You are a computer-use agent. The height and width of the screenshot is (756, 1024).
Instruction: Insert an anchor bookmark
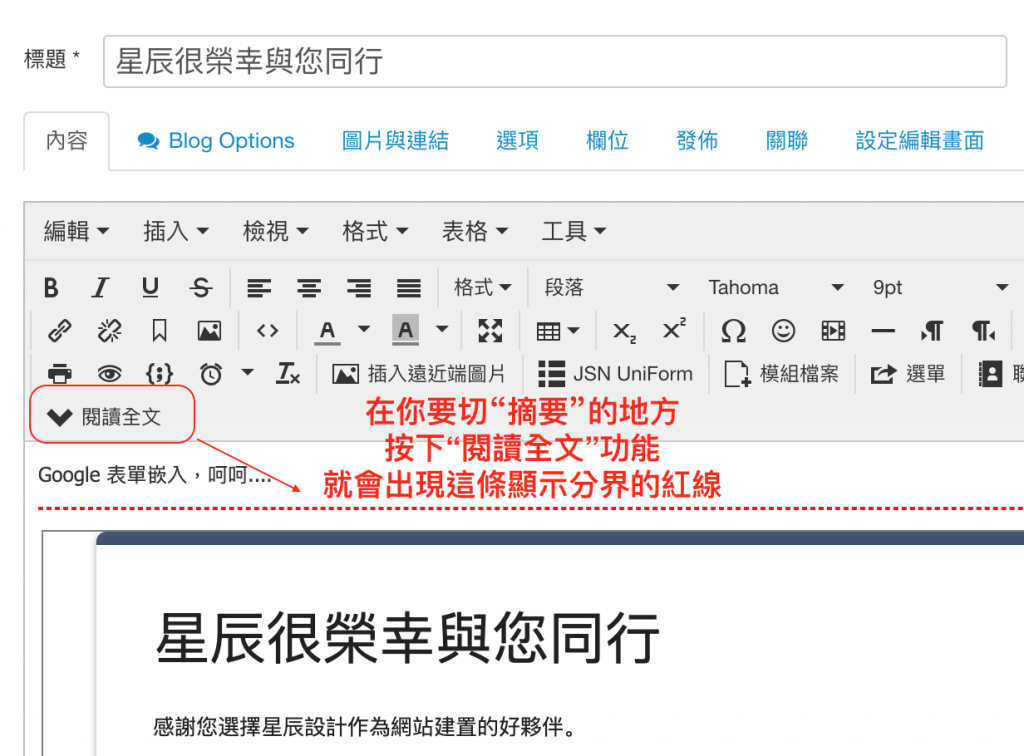click(x=159, y=331)
